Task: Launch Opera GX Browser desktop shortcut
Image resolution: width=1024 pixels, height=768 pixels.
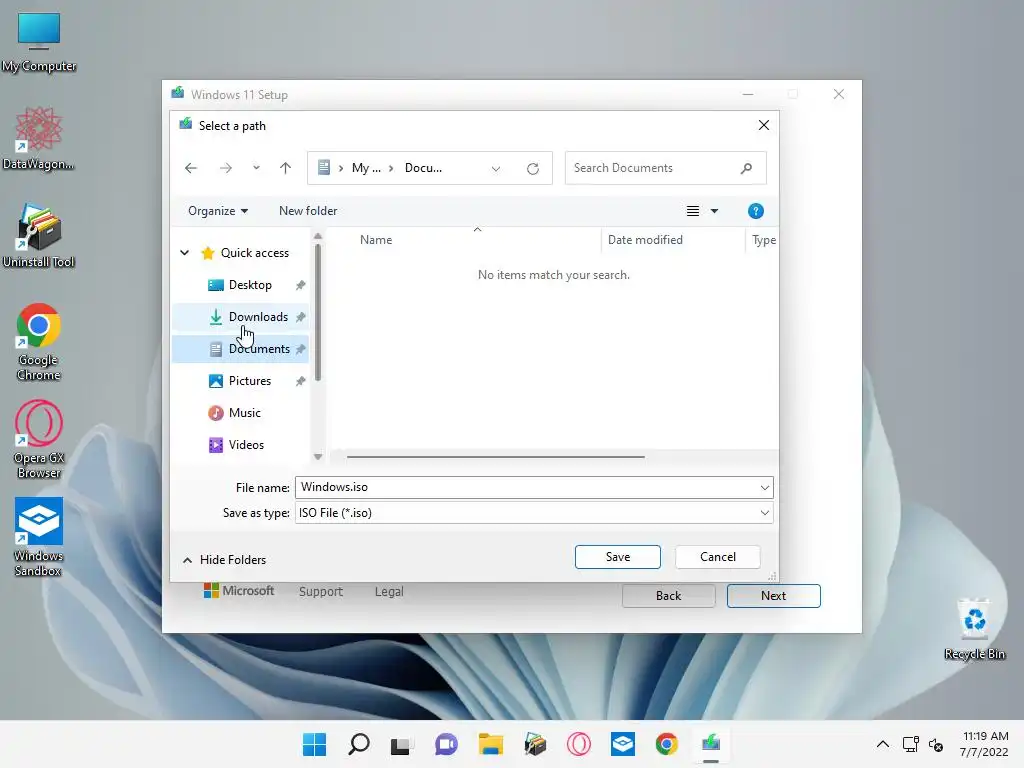Action: pyautogui.click(x=39, y=440)
